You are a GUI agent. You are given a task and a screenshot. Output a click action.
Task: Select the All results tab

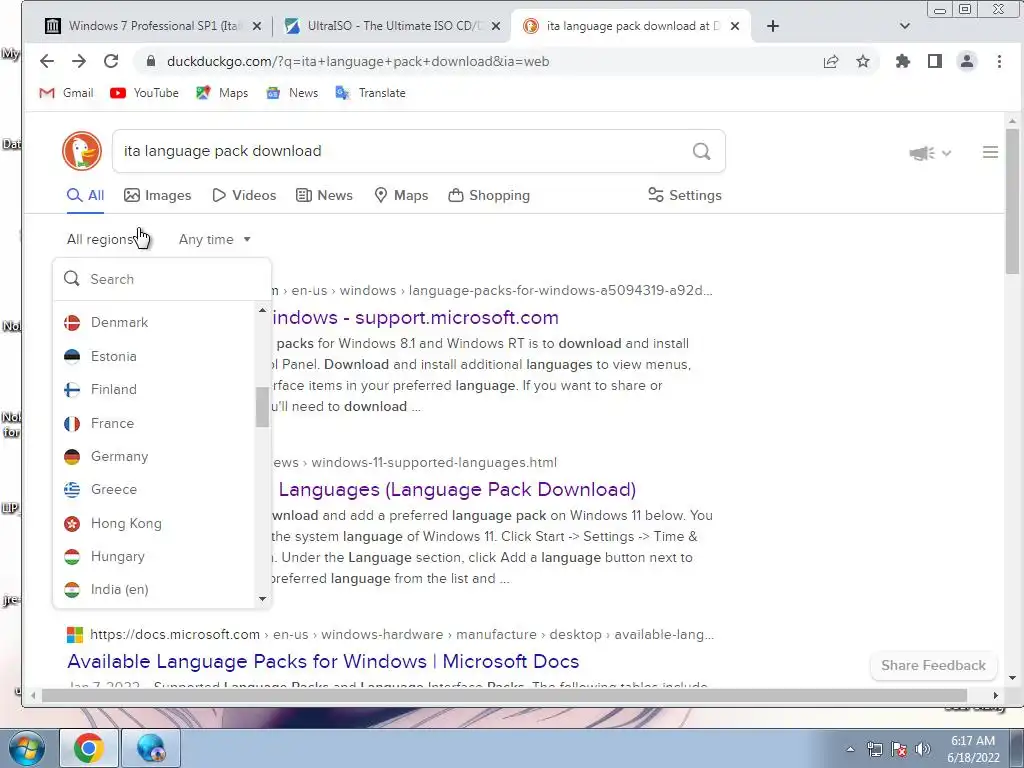[86, 195]
